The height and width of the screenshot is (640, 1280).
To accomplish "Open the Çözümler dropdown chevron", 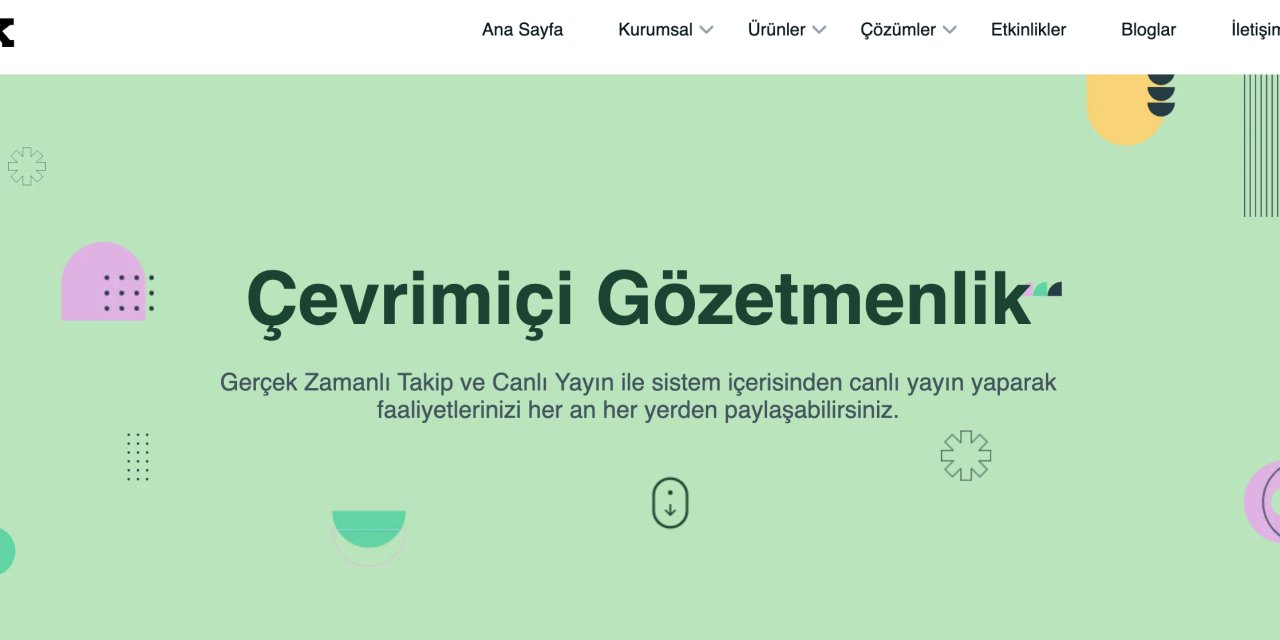I will [x=949, y=30].
